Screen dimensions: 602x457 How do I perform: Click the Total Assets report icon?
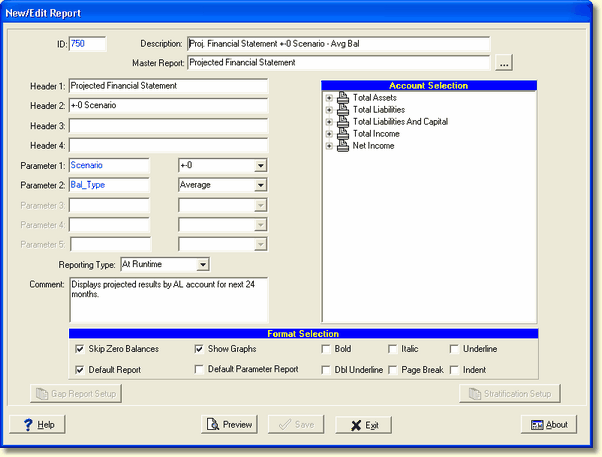pos(343,98)
